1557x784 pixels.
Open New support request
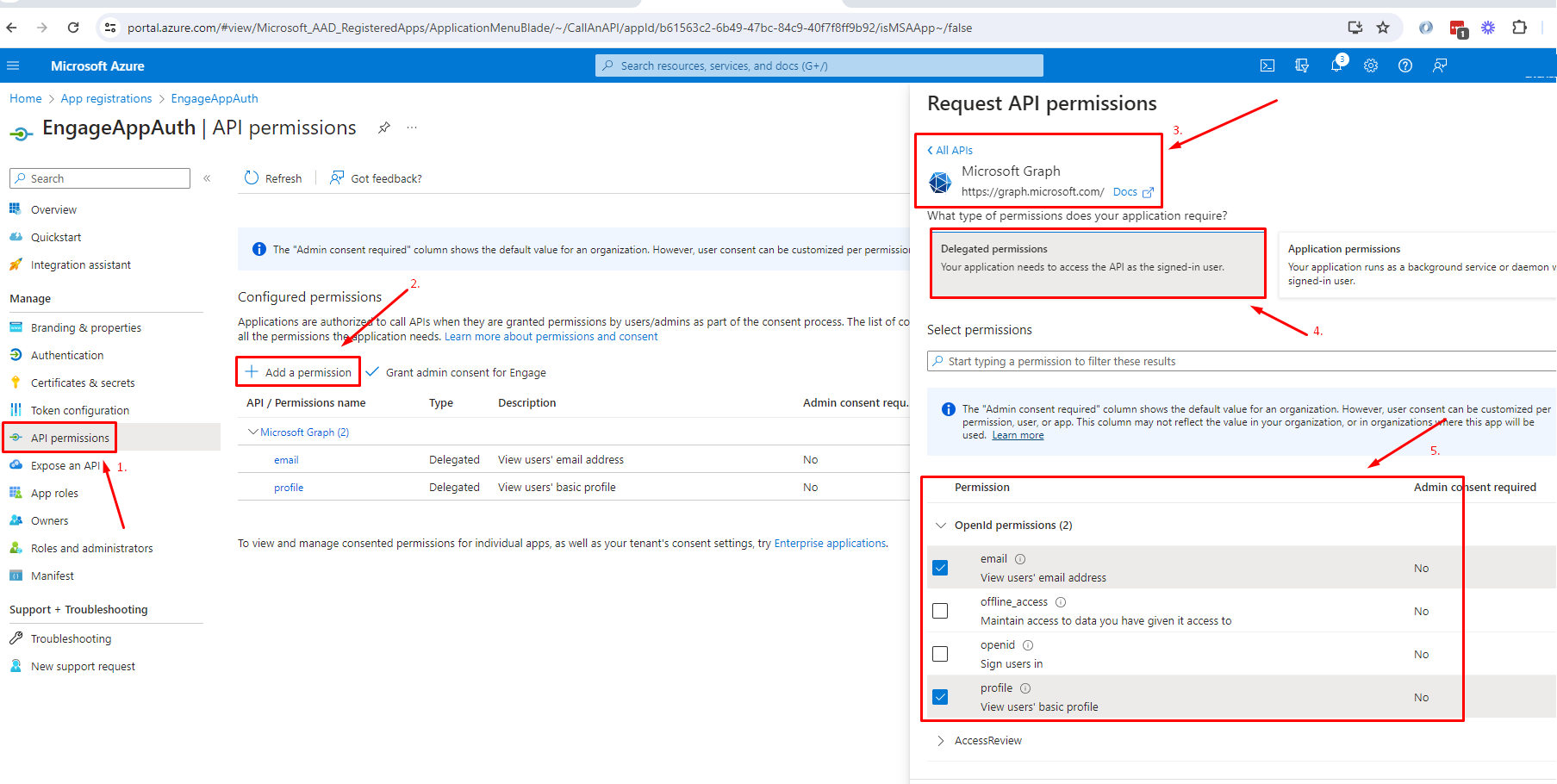pyautogui.click(x=83, y=666)
